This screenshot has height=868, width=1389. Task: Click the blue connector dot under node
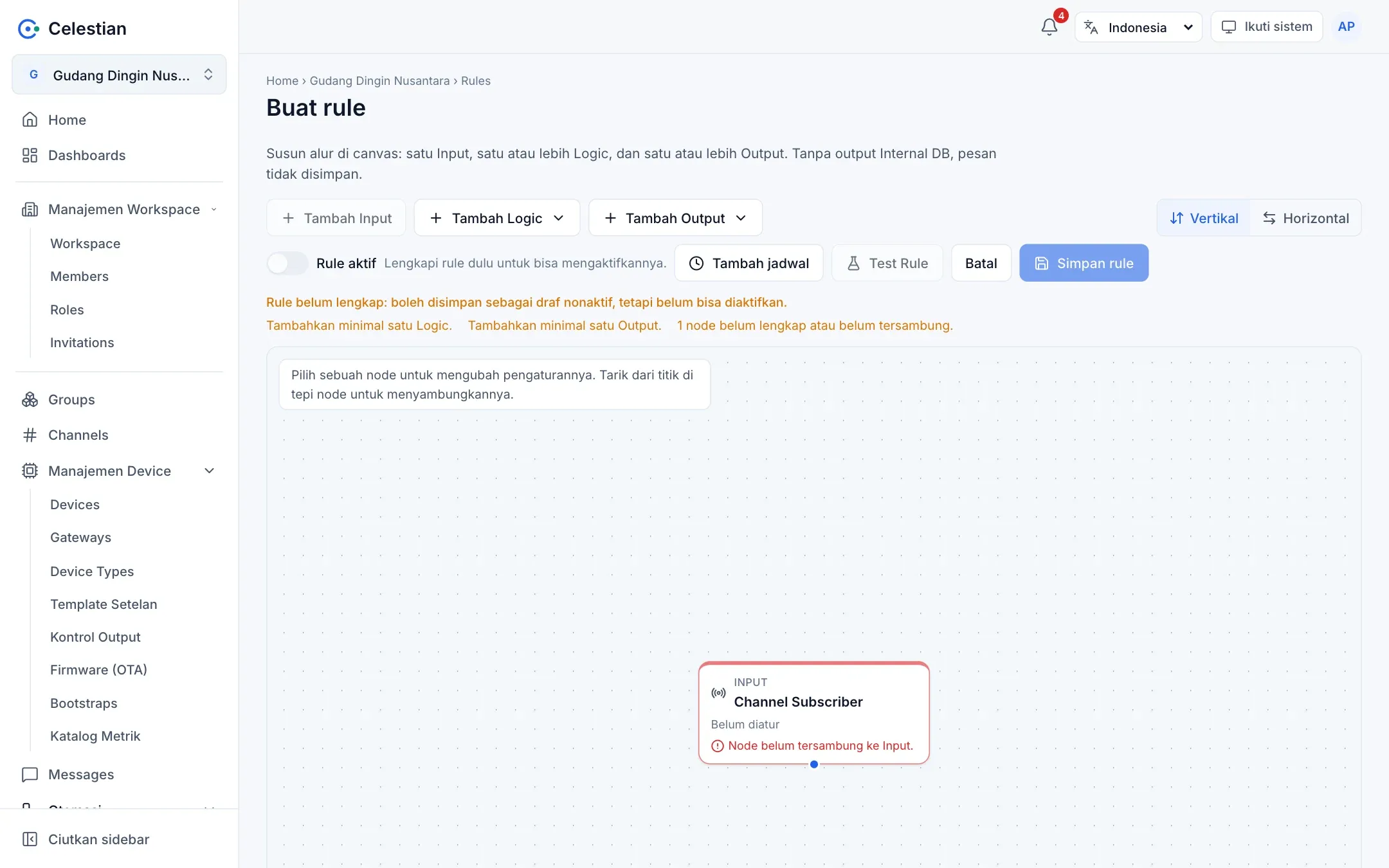tap(814, 764)
